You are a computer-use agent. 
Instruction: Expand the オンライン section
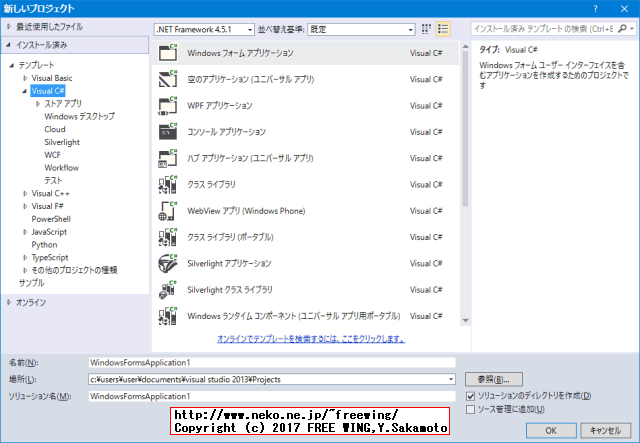pos(9,302)
